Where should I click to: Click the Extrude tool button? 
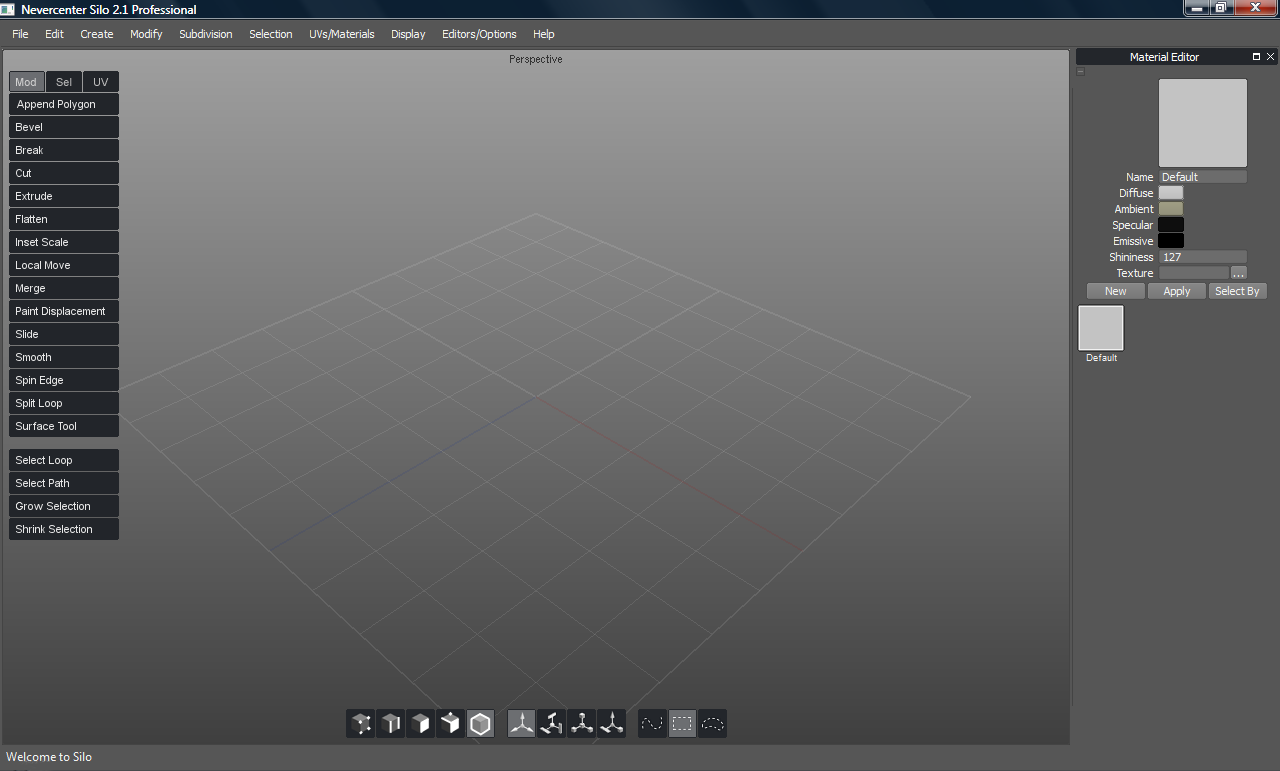coord(64,196)
